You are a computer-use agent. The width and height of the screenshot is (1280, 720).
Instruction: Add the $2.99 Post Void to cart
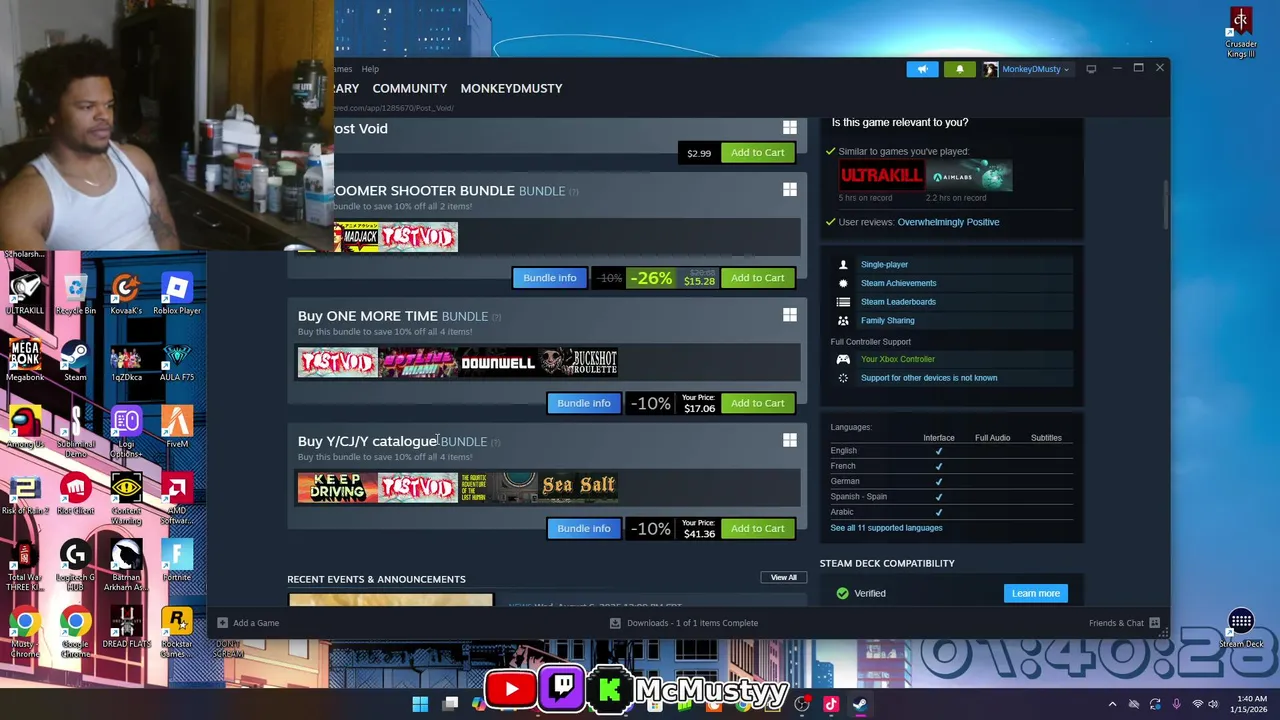(757, 153)
